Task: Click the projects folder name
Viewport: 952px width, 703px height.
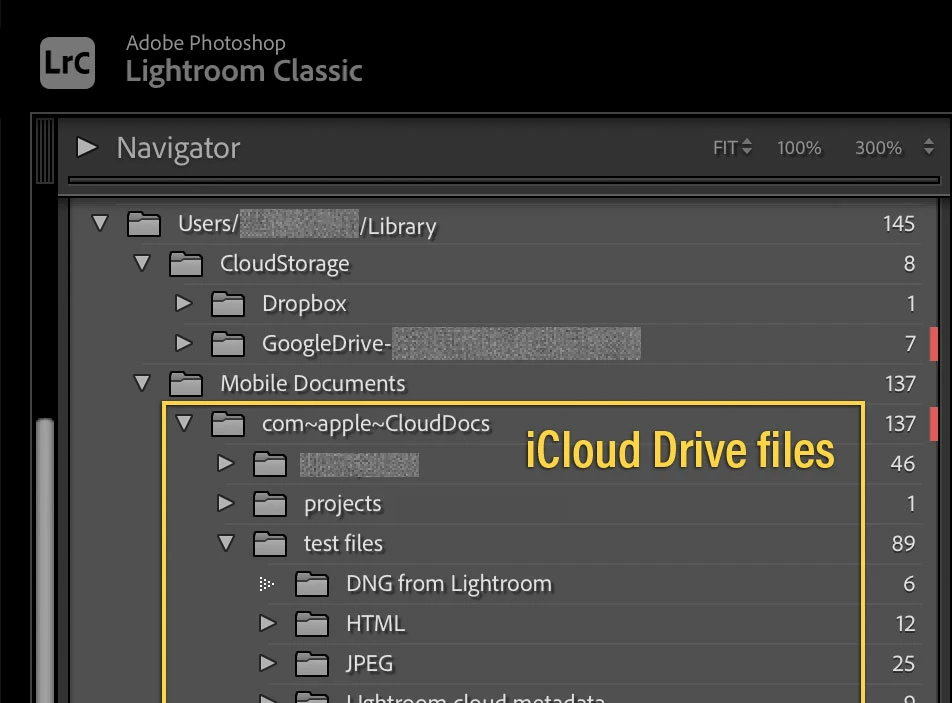Action: (x=343, y=504)
